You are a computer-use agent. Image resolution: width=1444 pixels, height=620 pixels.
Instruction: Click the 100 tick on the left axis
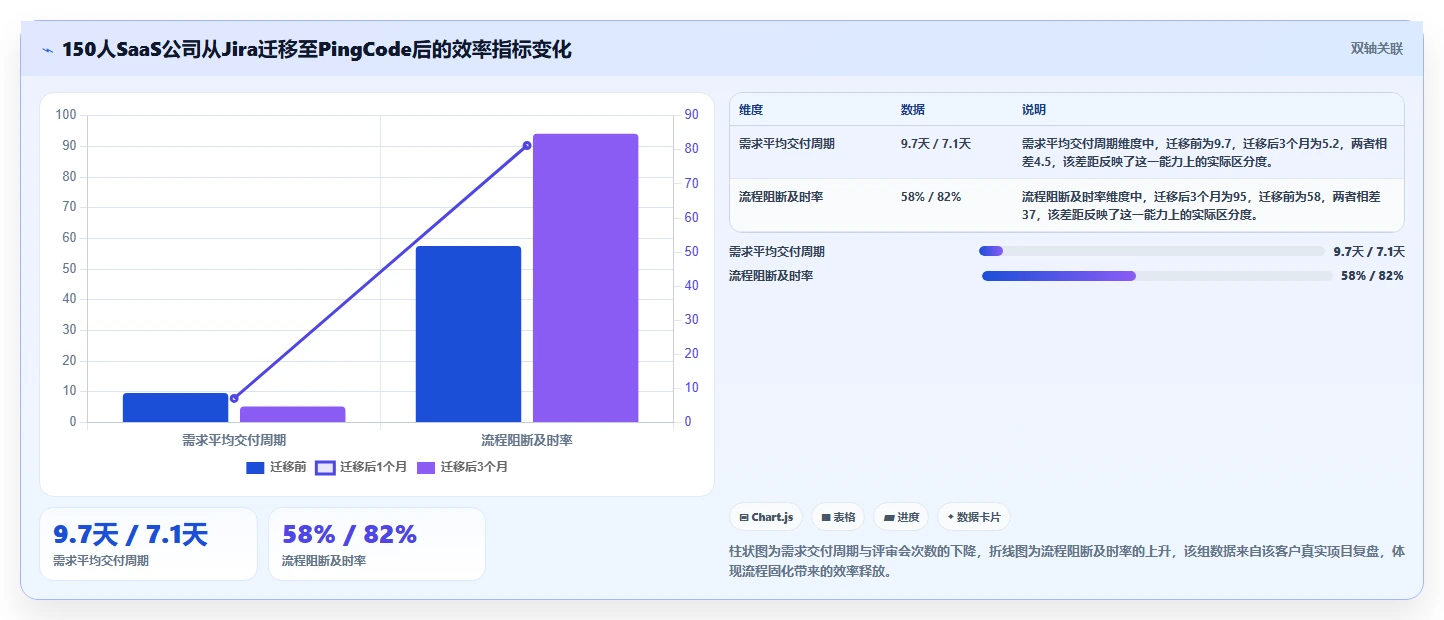[x=66, y=115]
